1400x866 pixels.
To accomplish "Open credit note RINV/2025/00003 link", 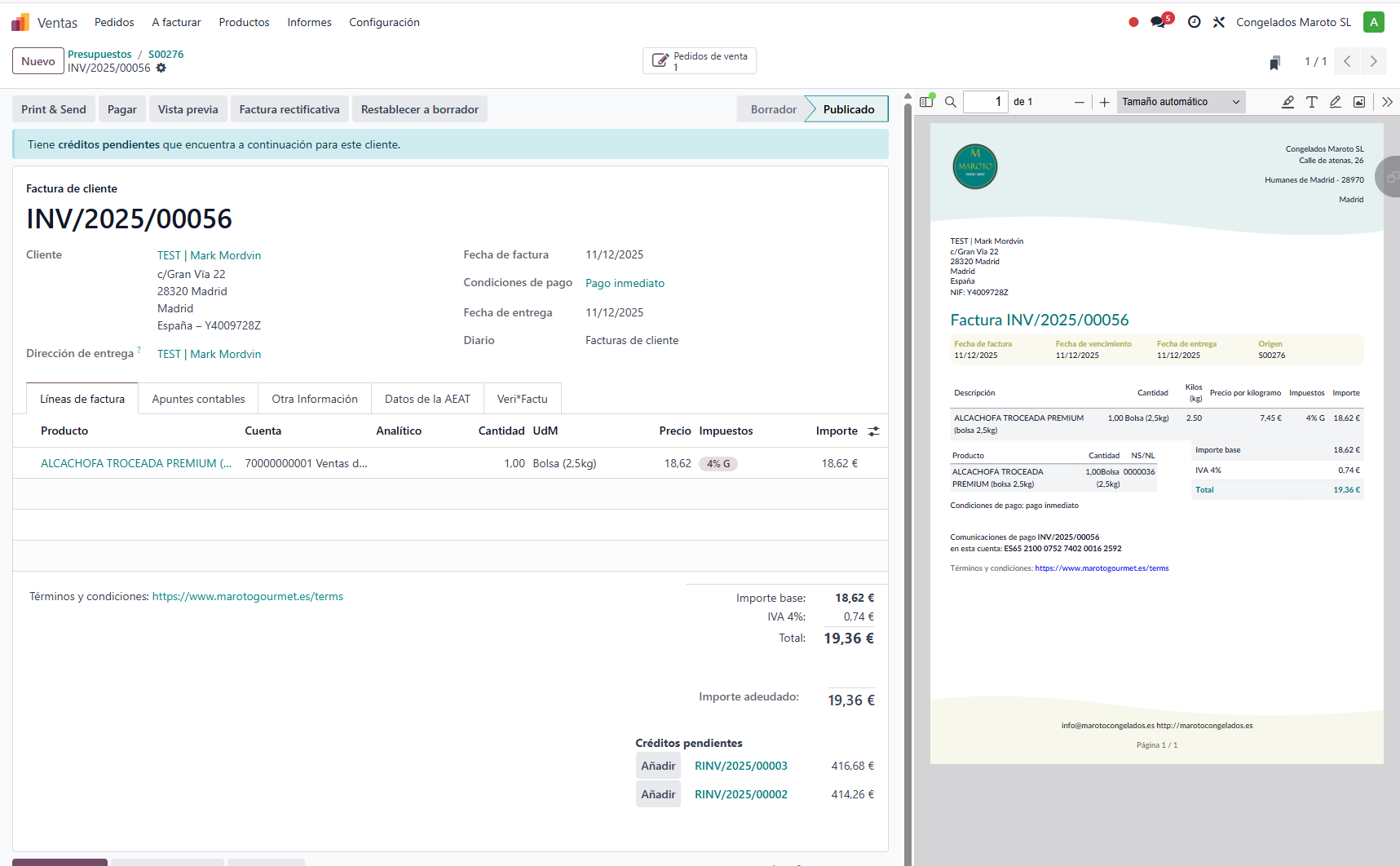I will click(x=740, y=766).
